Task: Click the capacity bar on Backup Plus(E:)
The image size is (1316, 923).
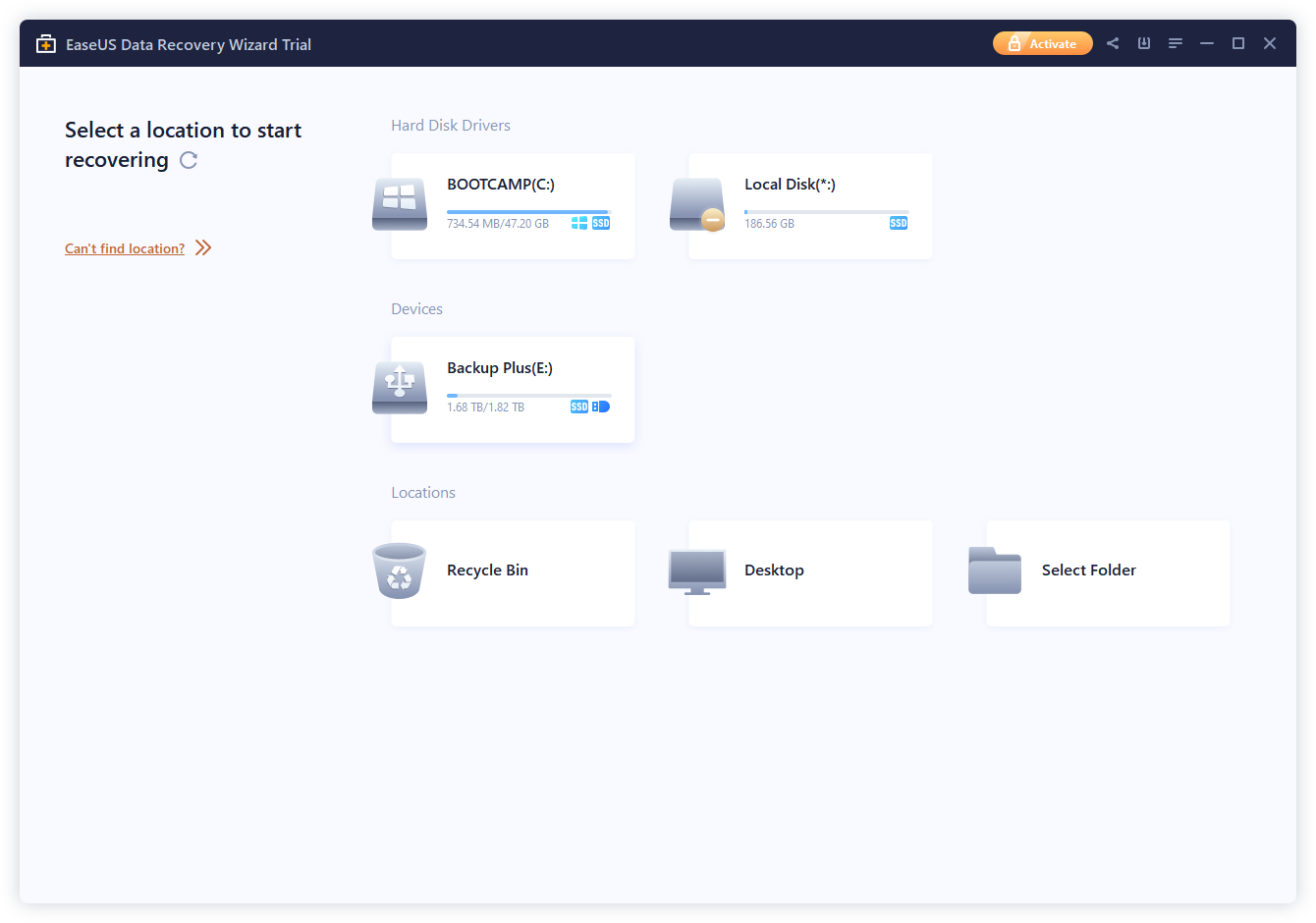Action: coord(529,395)
